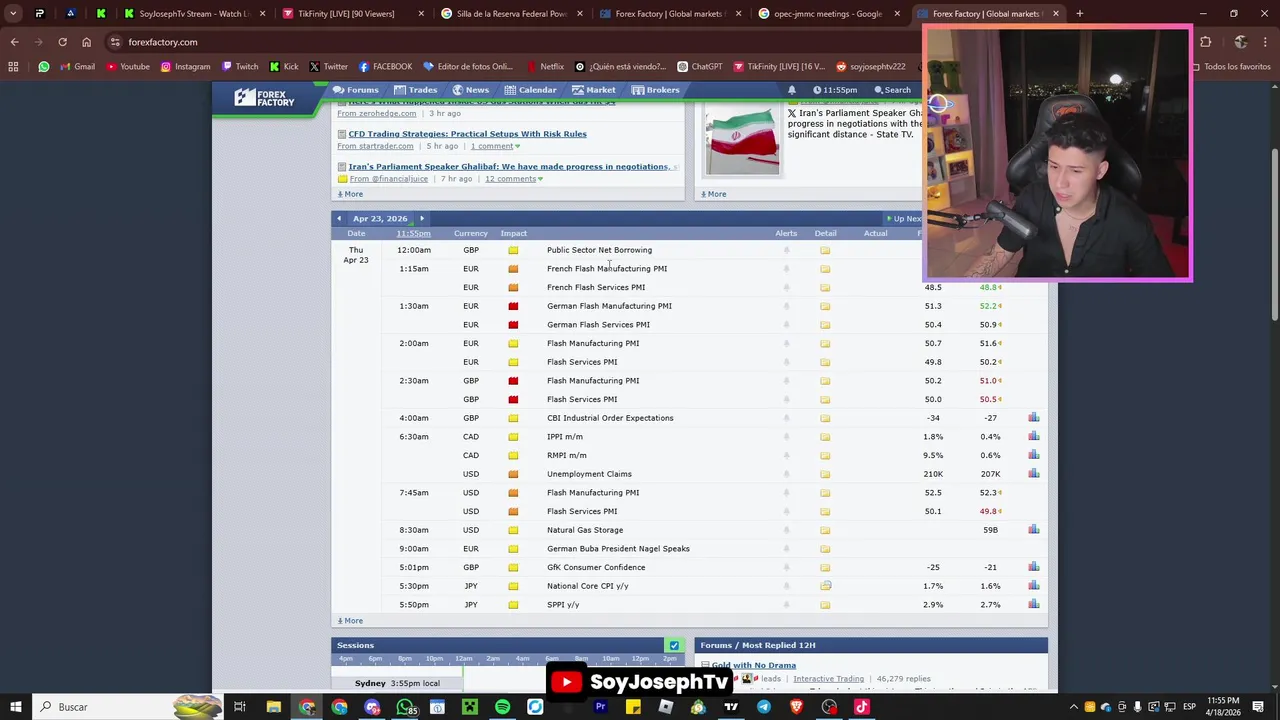Open Iran's Parliament Speaker Ghalibaf headline
Screen dimensions: 1280x720
pos(513,167)
